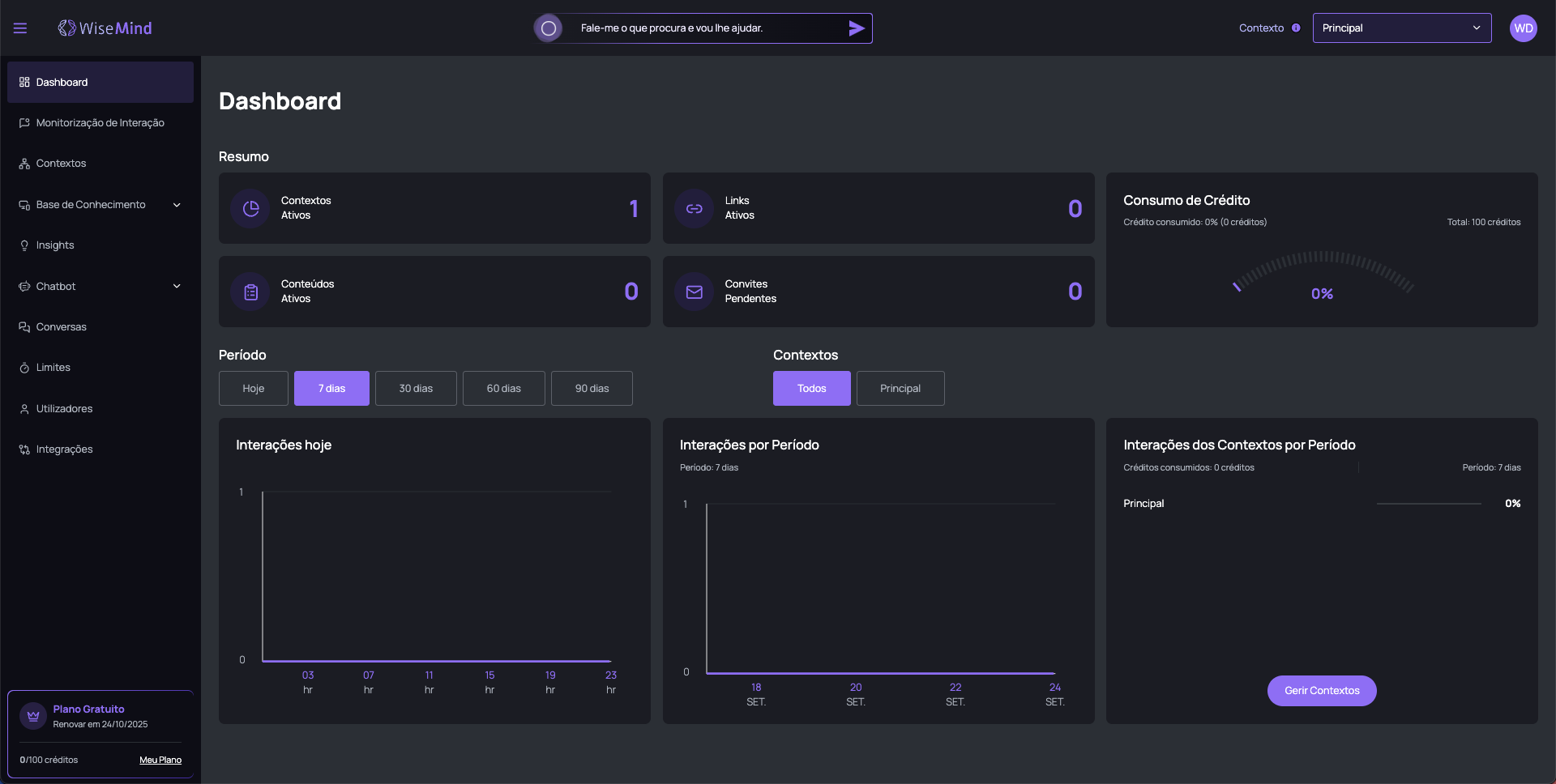Click the Convites Pendentes envelope icon
This screenshot has width=1556, height=784.
click(695, 292)
